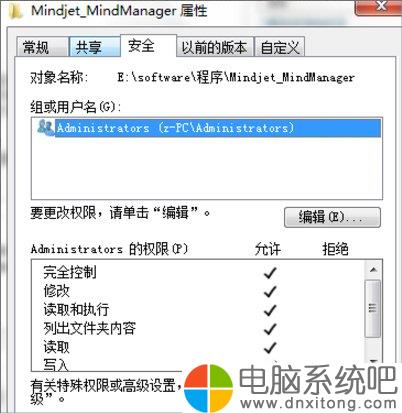Click the permissions list scrollbar thumb
The width and height of the screenshot is (402, 413).
[373, 308]
